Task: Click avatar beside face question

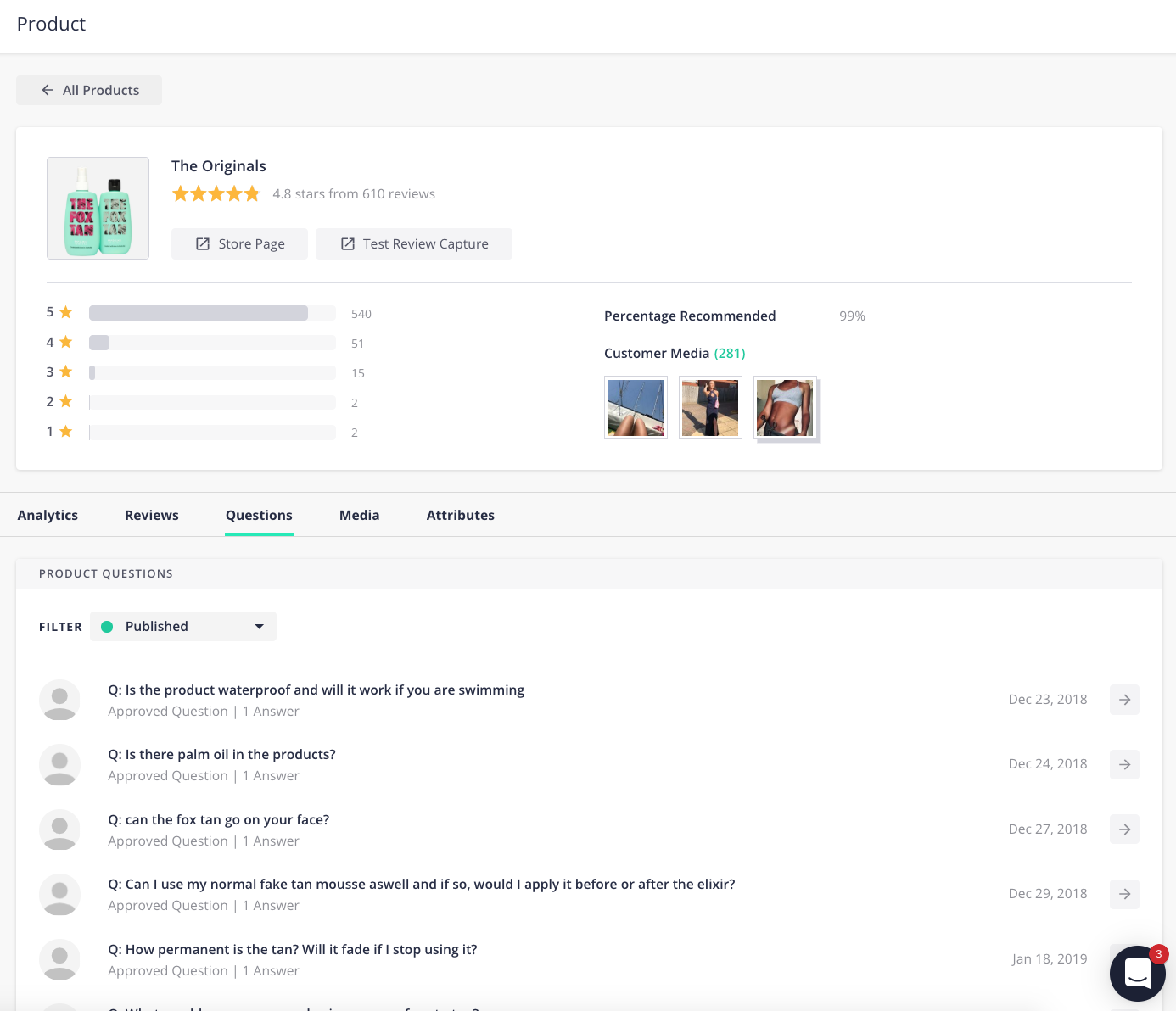Action: [59, 829]
